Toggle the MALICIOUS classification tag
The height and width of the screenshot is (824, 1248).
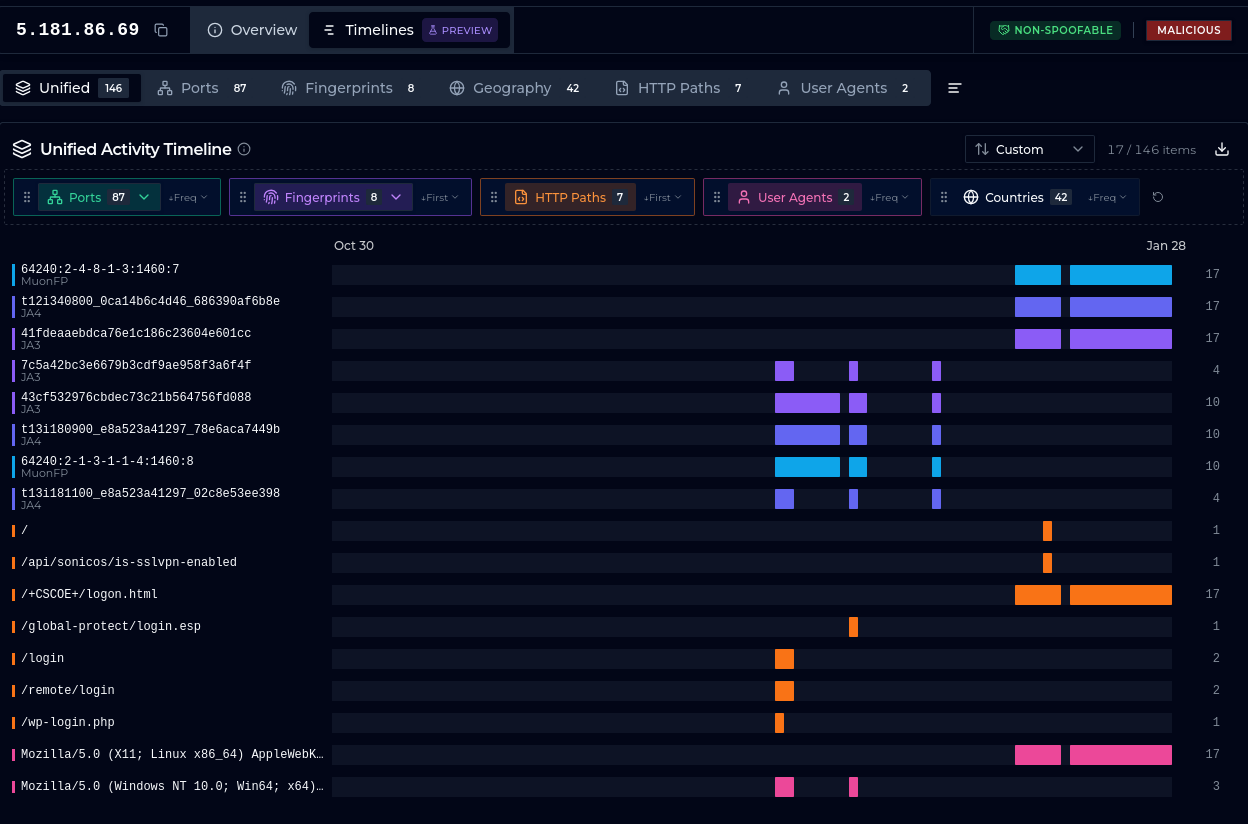coord(1188,30)
